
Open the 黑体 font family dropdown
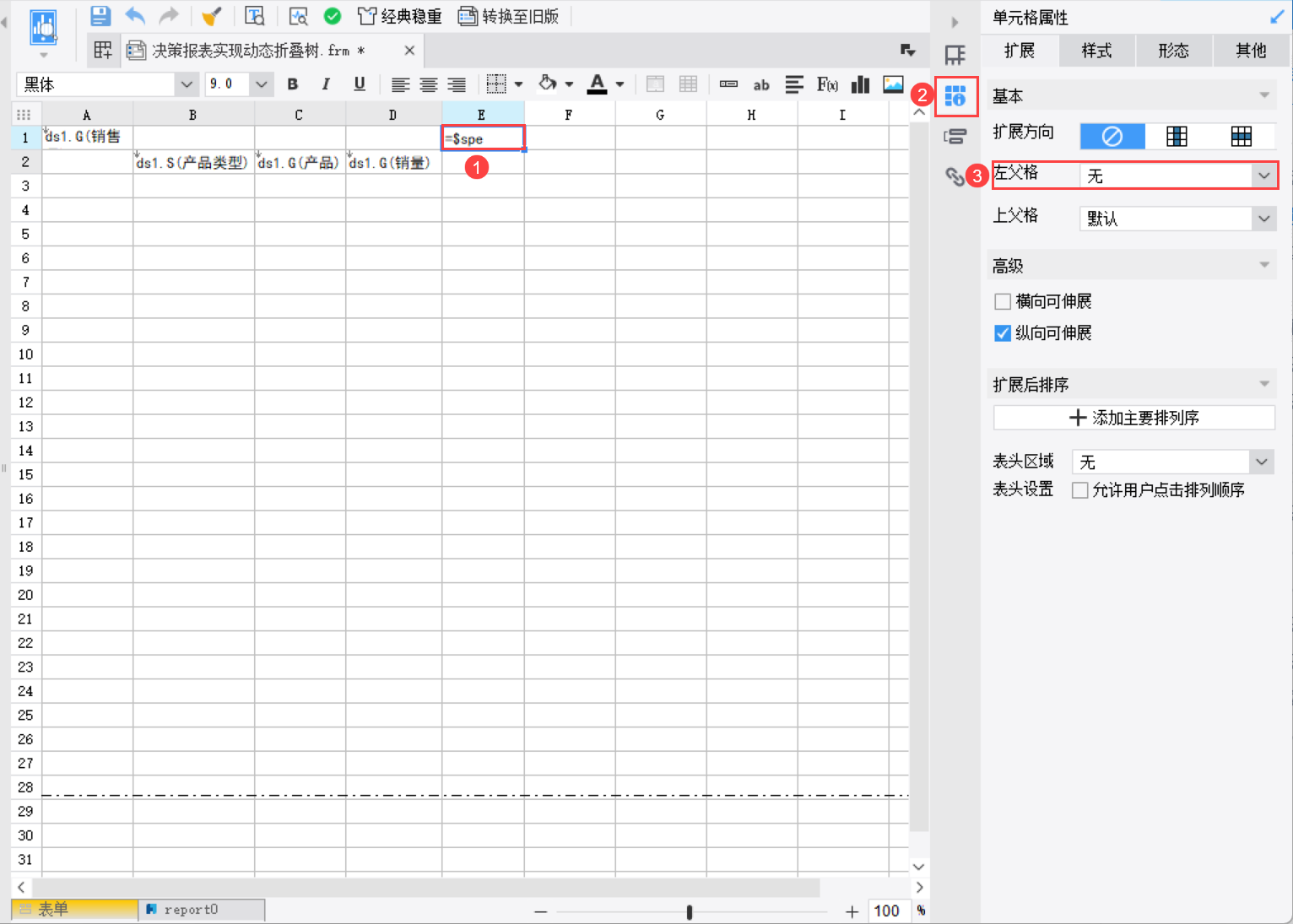pyautogui.click(x=187, y=84)
